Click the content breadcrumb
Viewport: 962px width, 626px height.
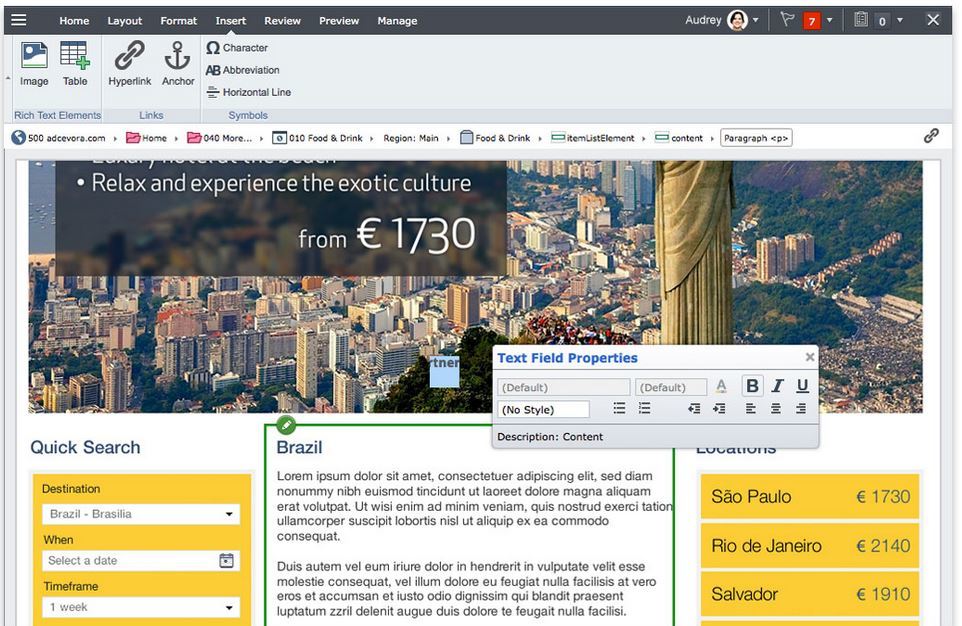(x=679, y=138)
